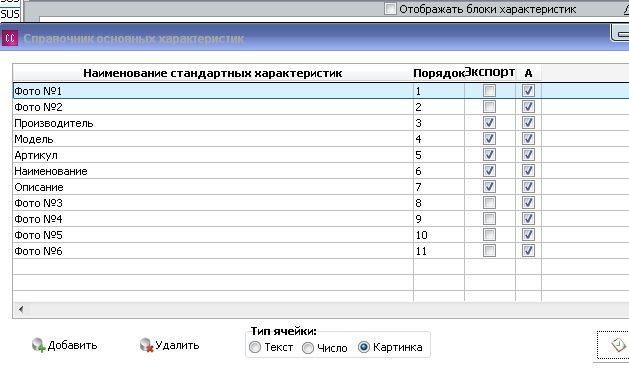This screenshot has height=369, width=629.
Task: Select the Фото №5 row name
Action: tap(38, 235)
